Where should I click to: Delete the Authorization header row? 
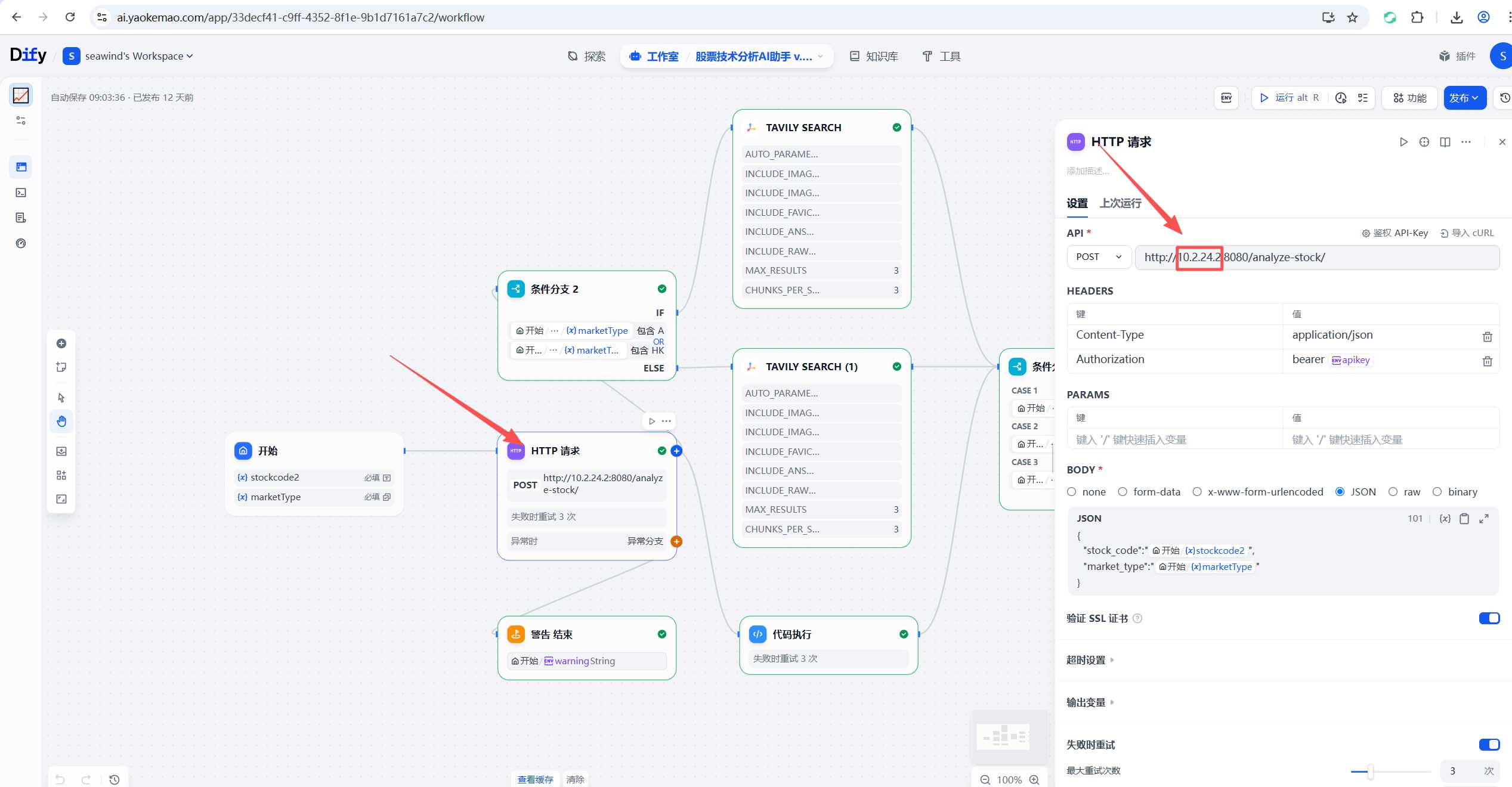coord(1487,361)
